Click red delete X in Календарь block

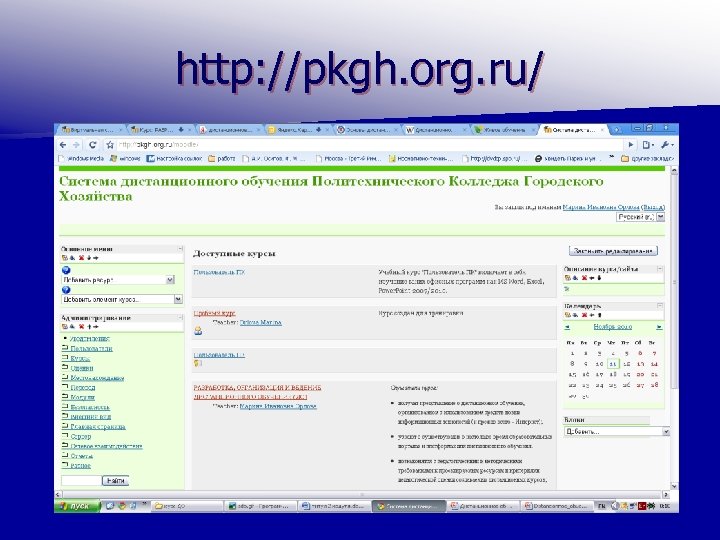coord(584,315)
